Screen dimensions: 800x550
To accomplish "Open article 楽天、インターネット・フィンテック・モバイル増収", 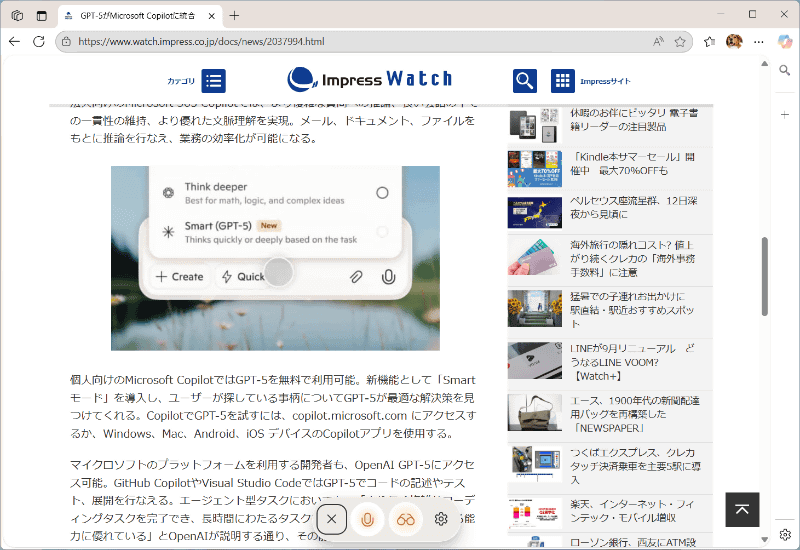I will pyautogui.click(x=632, y=511).
